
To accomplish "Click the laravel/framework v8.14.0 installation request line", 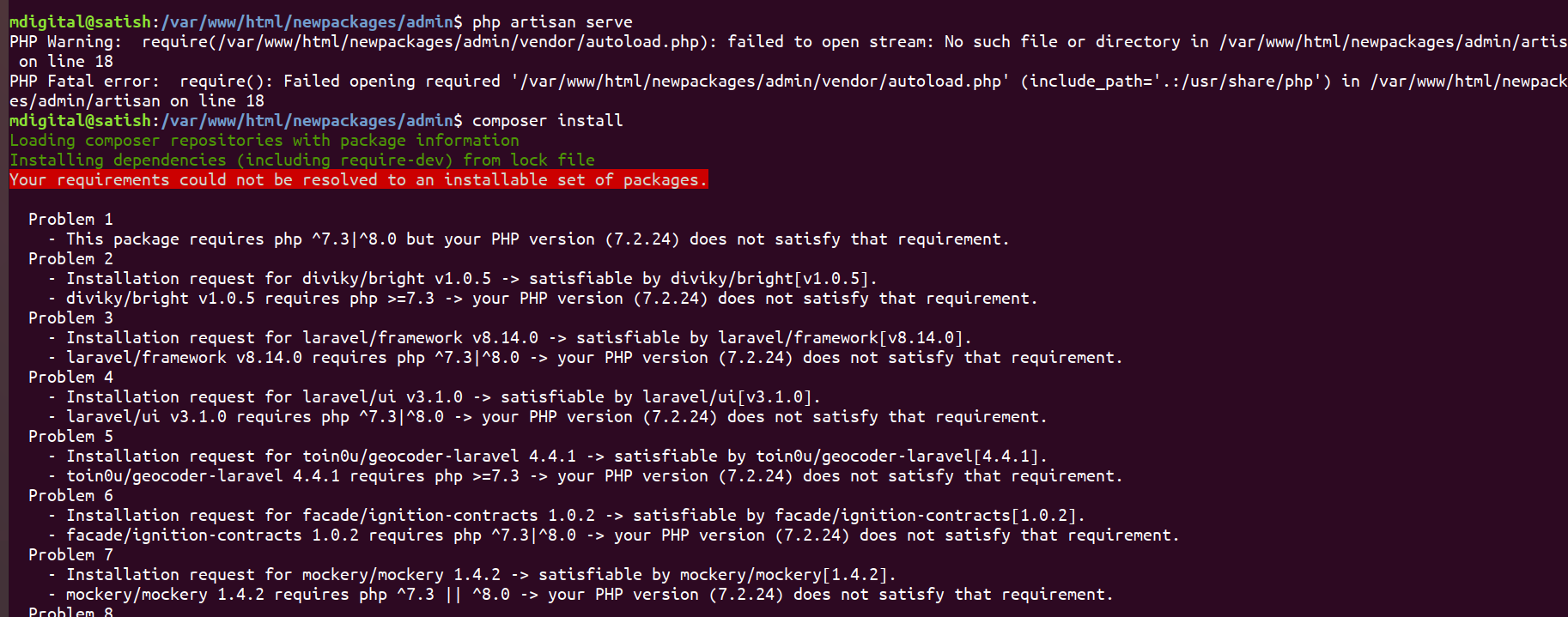I will [510, 337].
